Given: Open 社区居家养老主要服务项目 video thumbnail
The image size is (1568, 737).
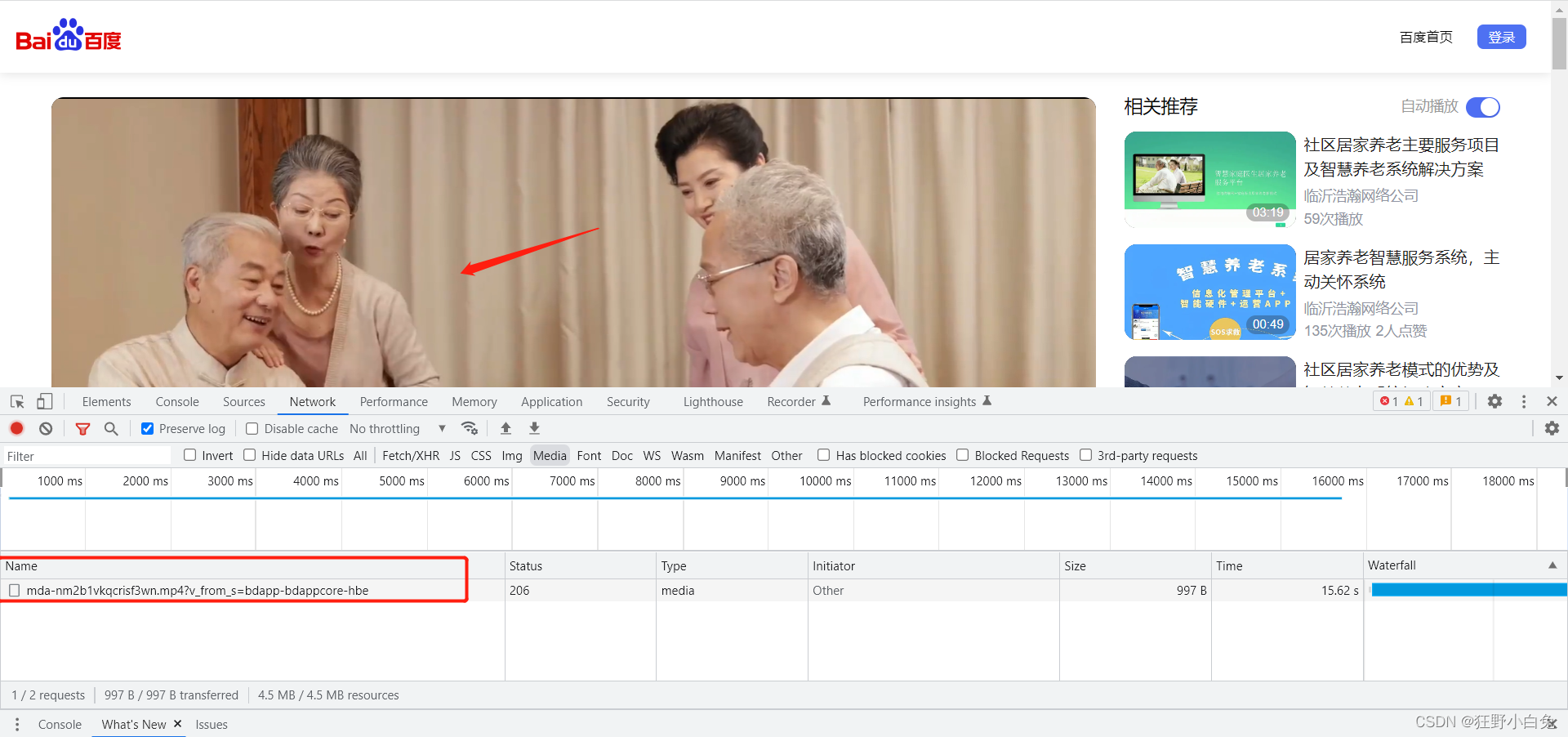Looking at the screenshot, I should 1209,180.
